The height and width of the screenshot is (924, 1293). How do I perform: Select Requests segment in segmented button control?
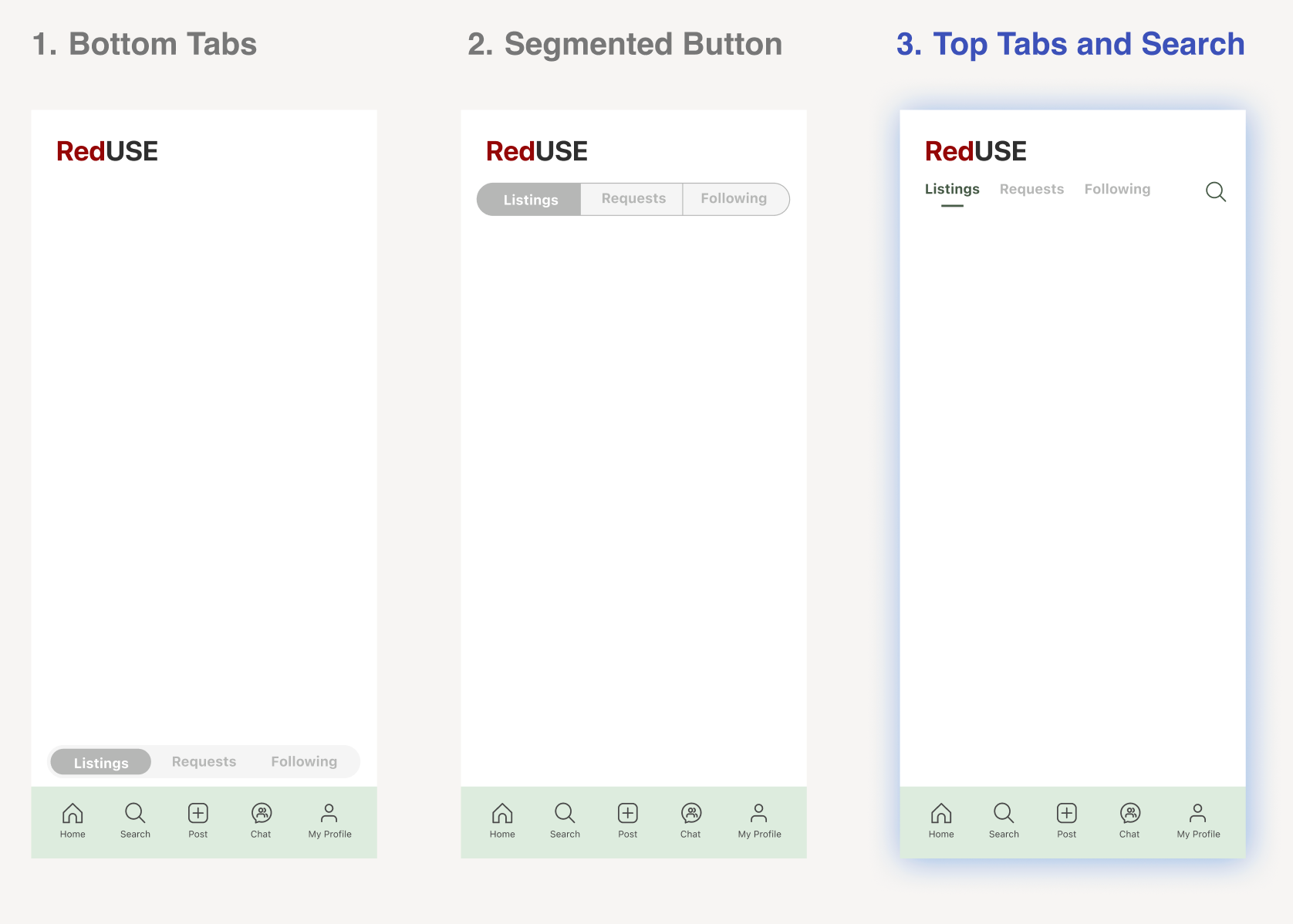(633, 199)
